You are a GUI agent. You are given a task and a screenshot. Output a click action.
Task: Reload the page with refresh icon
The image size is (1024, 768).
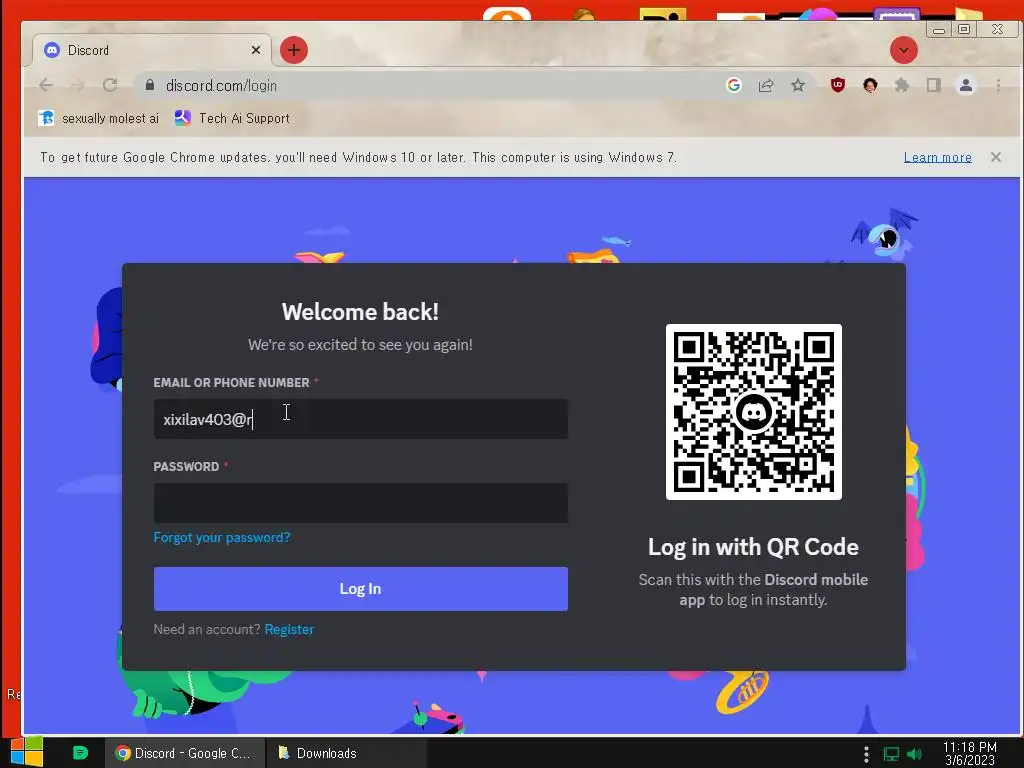coord(110,86)
